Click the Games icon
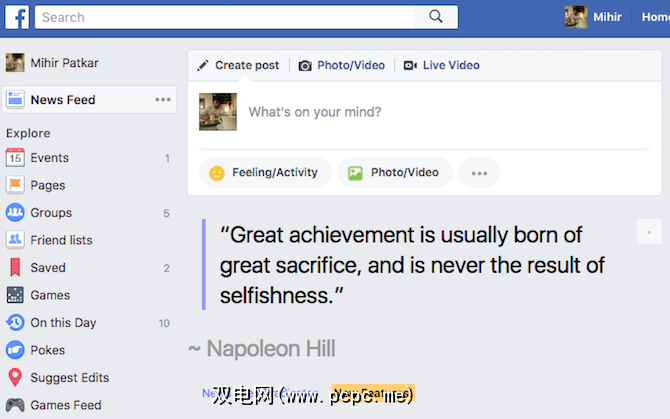This screenshot has height=419, width=670. 15,295
